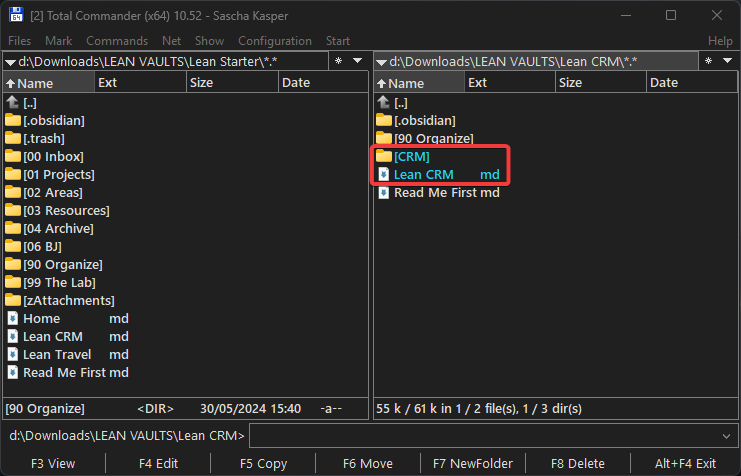Image resolution: width=741 pixels, height=476 pixels.
Task: Click the F6 Move button
Action: 368,463
